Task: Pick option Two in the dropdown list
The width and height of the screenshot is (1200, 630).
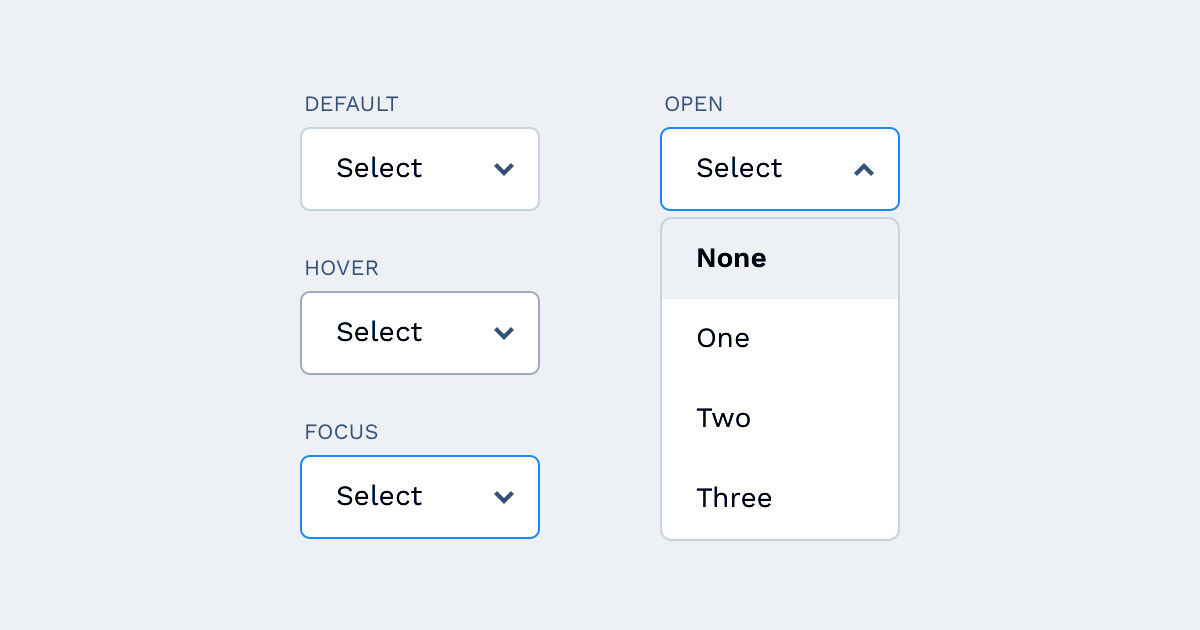Action: coord(724,418)
